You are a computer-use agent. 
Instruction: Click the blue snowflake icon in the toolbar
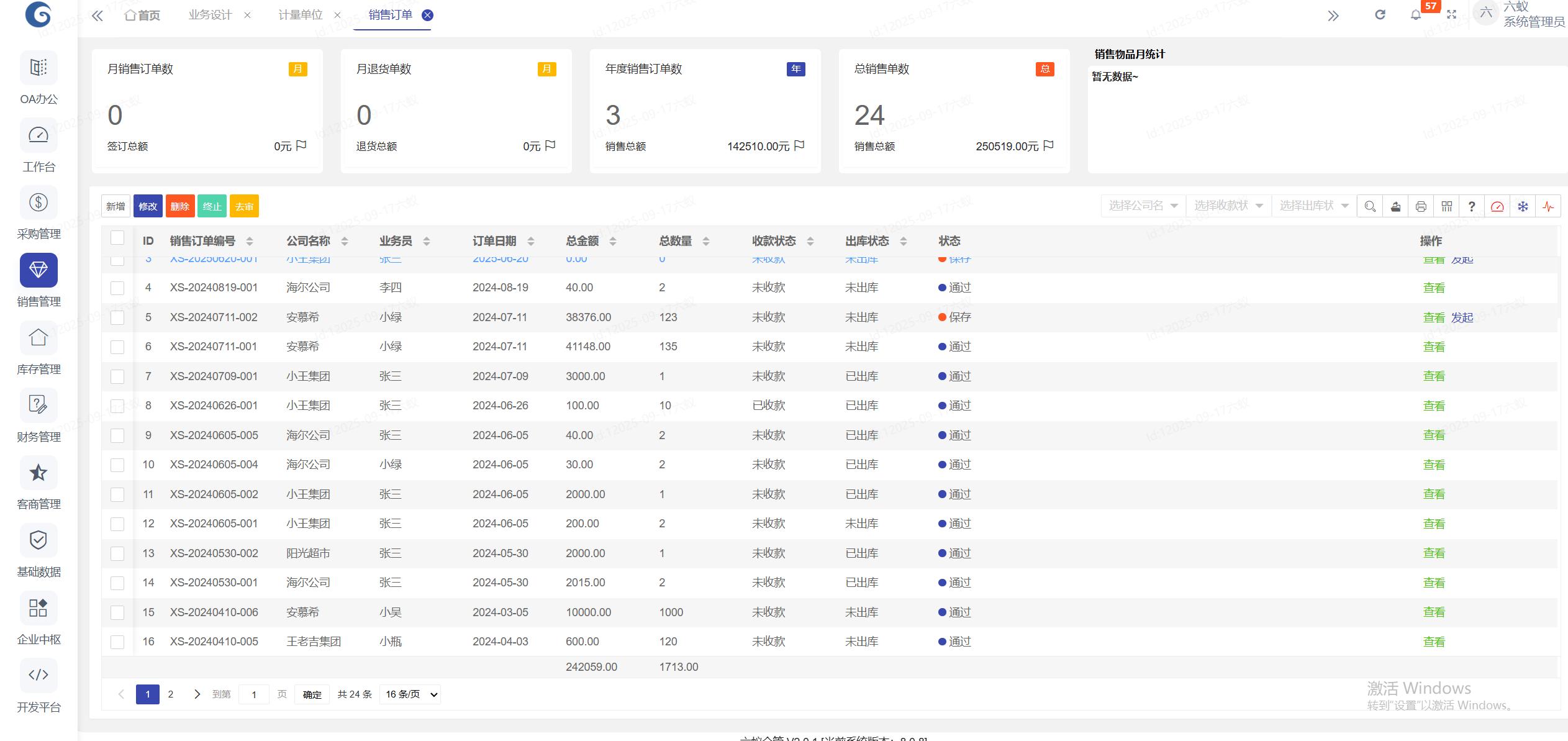coord(1523,206)
